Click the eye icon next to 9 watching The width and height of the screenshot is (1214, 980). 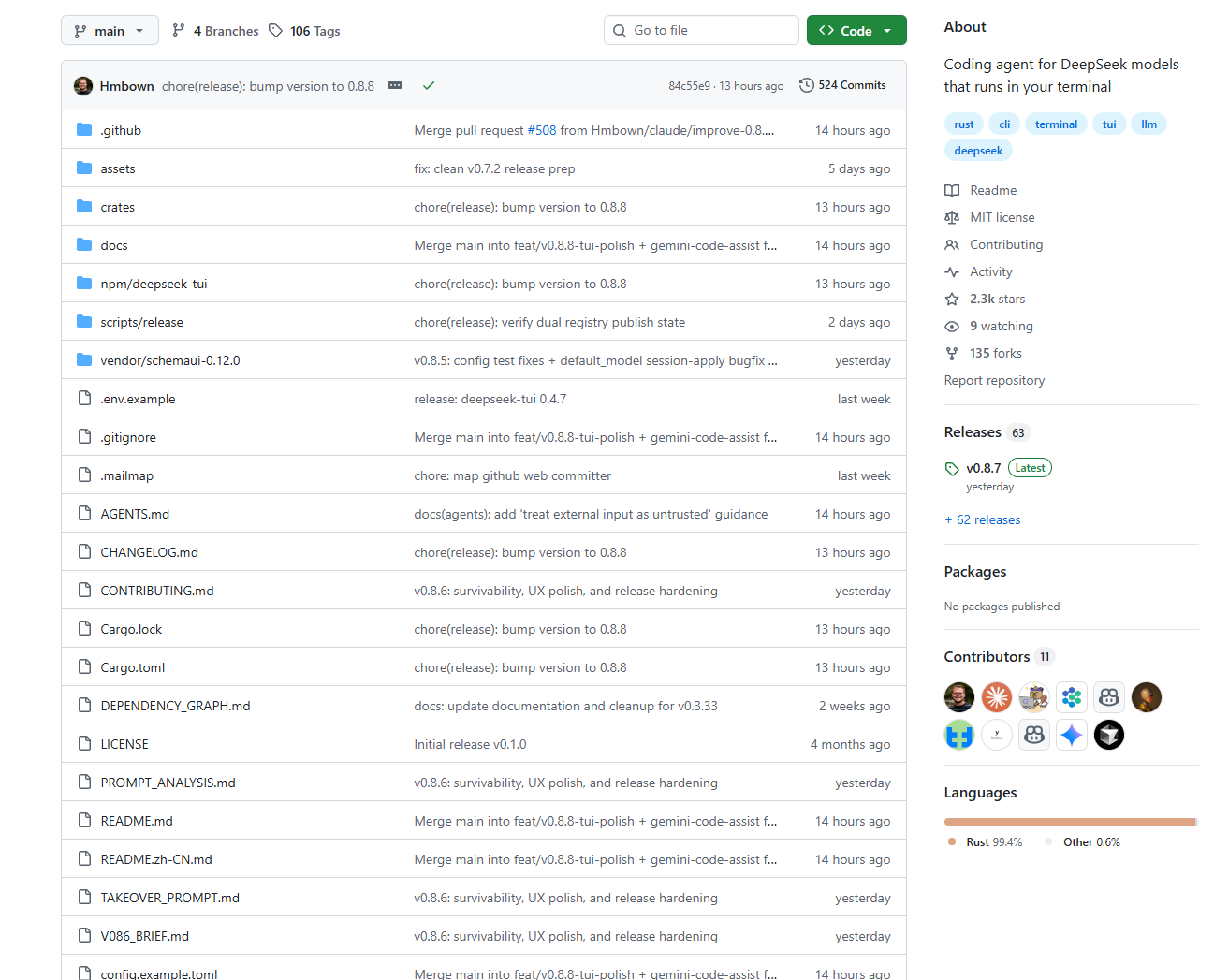coord(952,326)
